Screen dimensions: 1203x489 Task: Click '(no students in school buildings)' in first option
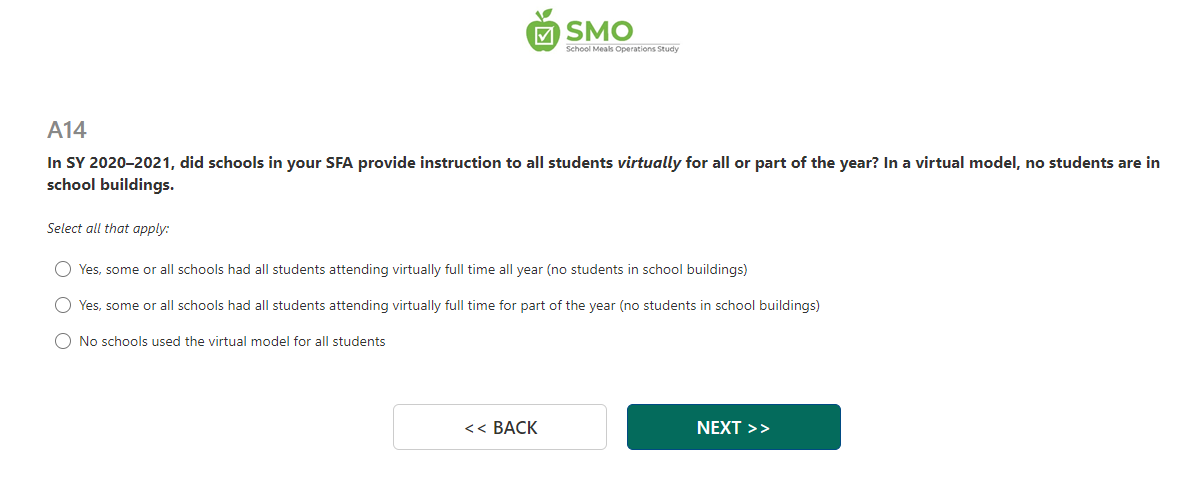648,269
